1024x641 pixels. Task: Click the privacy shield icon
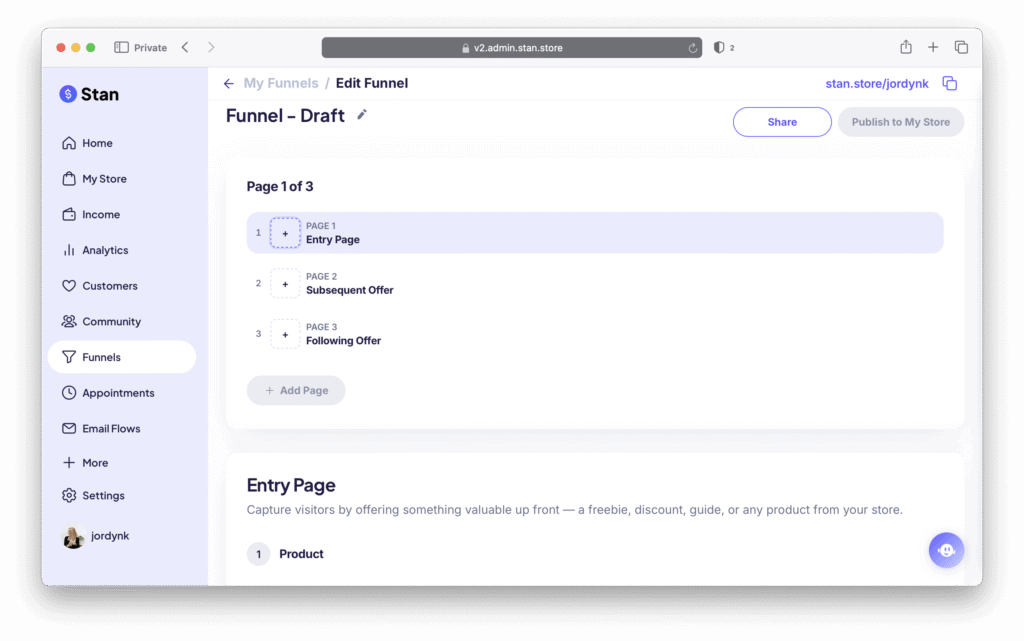719,48
